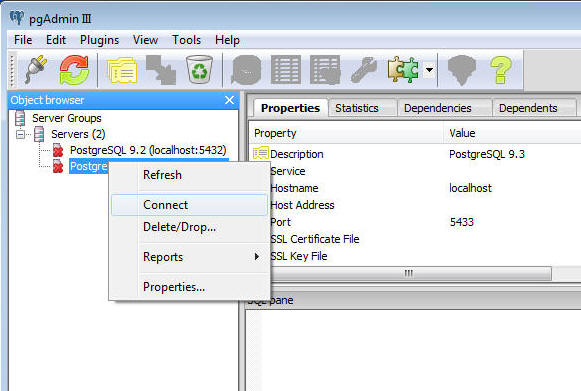Click the Description property icon
581x391 pixels.
(260, 153)
